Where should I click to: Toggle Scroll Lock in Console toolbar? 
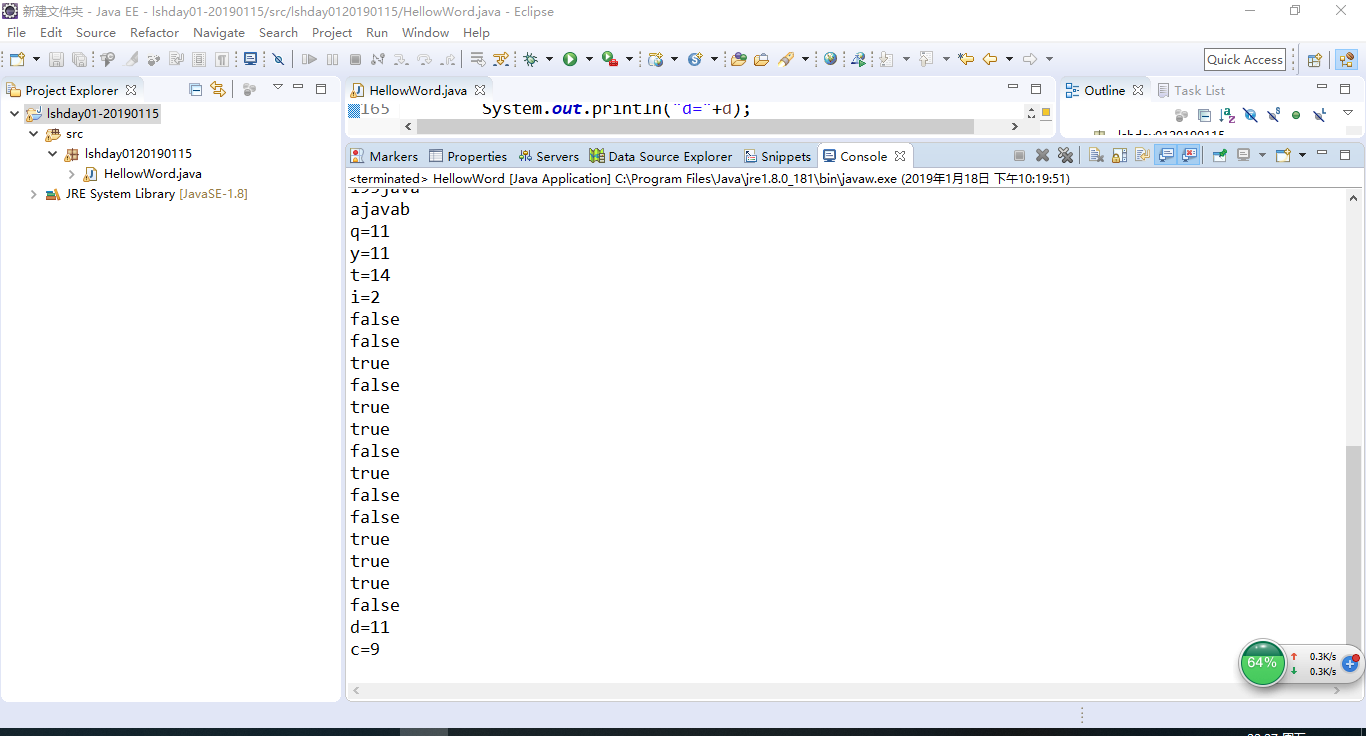click(x=1119, y=156)
